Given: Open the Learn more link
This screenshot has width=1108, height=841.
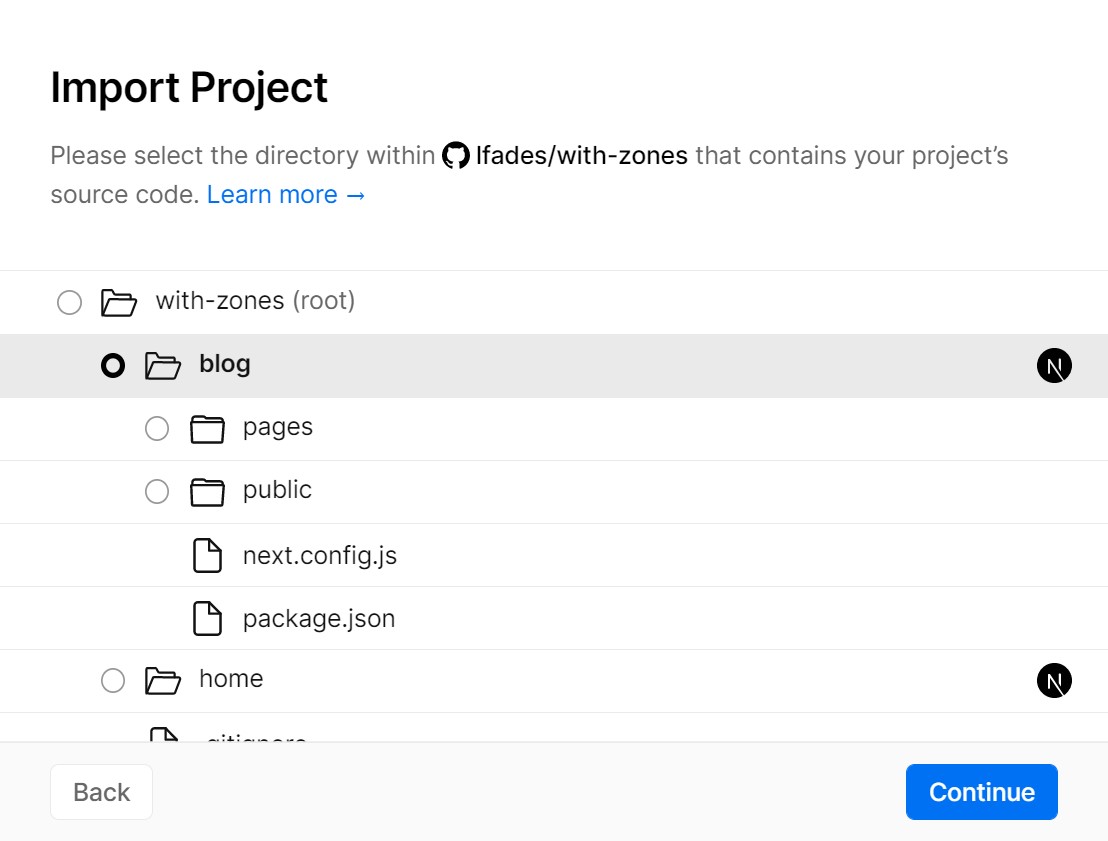Looking at the screenshot, I should click(x=286, y=194).
